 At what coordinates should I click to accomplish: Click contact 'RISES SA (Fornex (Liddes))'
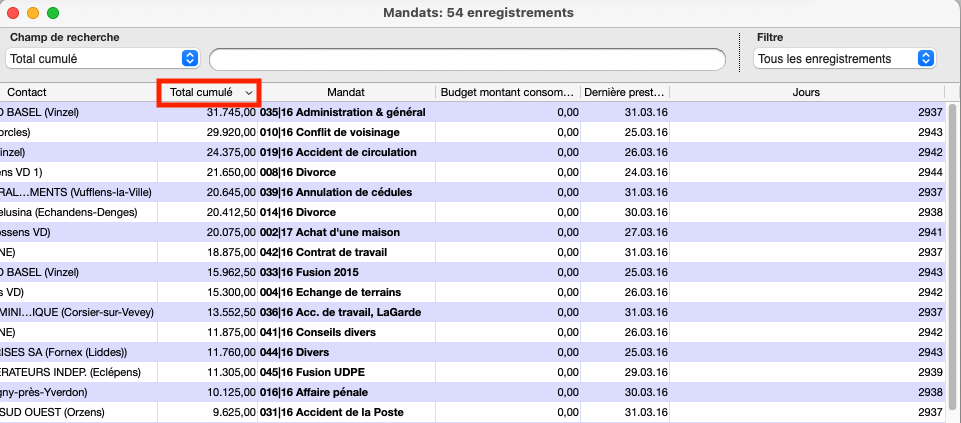[x=64, y=352]
